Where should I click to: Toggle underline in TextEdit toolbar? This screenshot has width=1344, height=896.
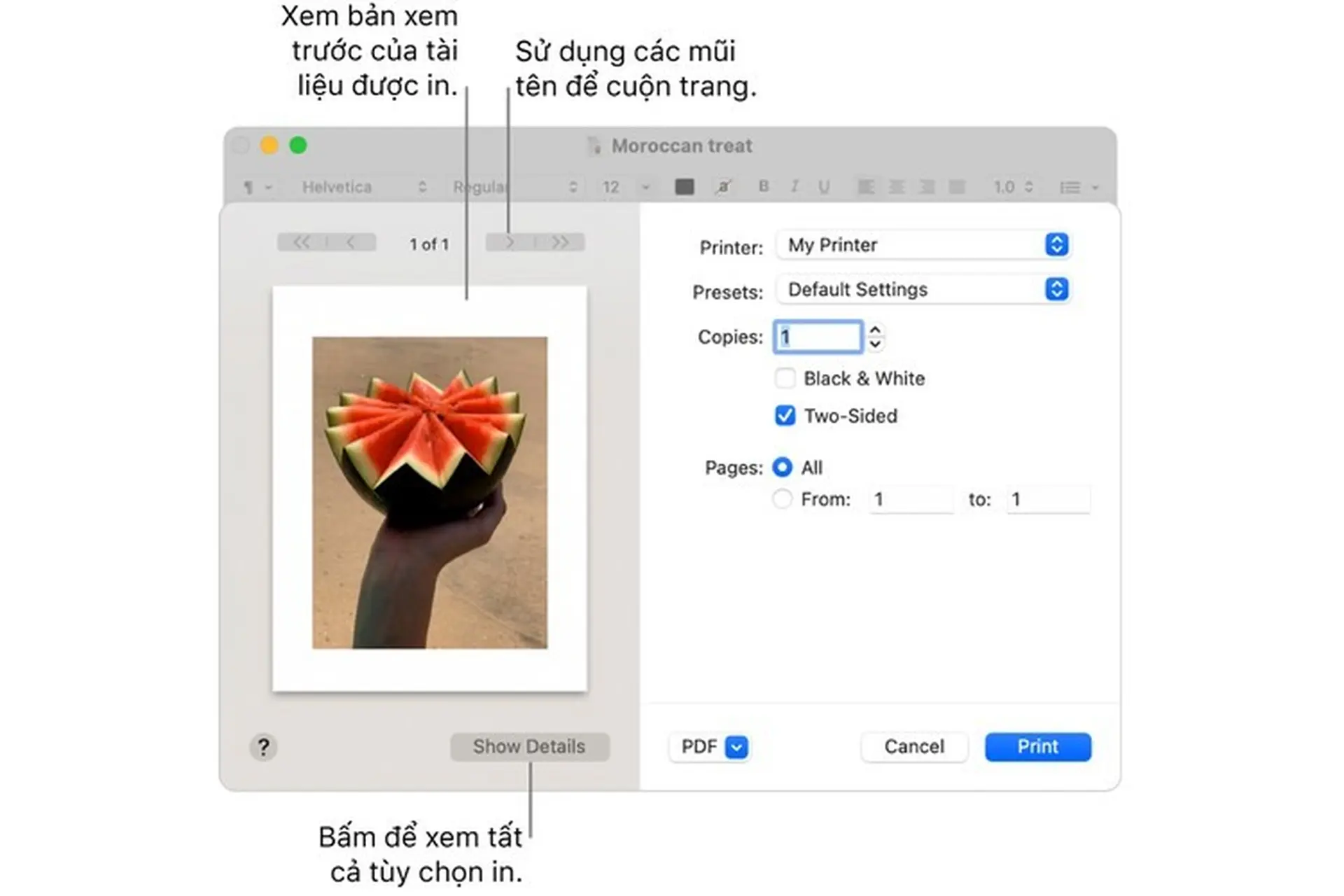(x=825, y=186)
